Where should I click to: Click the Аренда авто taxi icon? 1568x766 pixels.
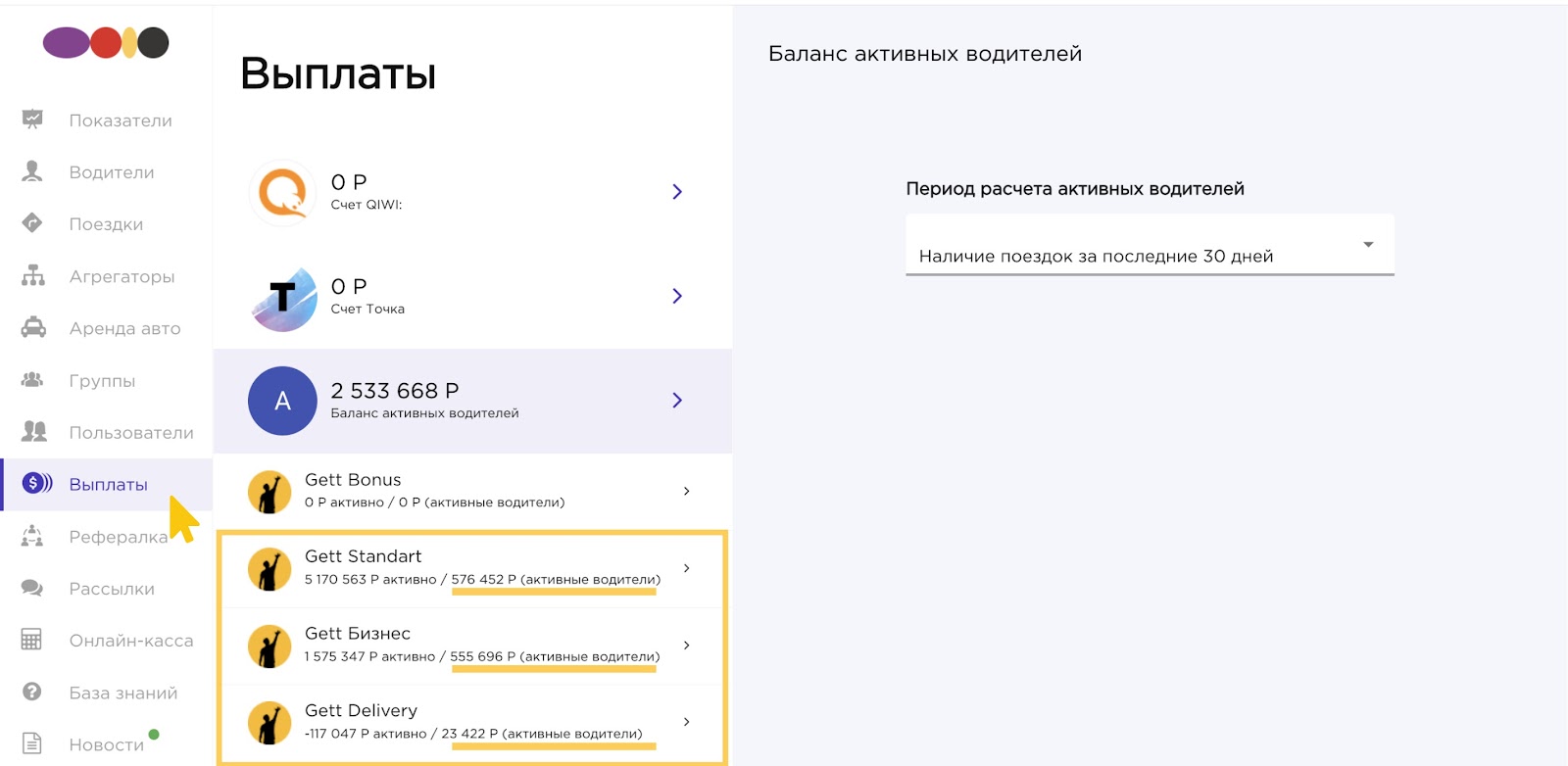33,327
